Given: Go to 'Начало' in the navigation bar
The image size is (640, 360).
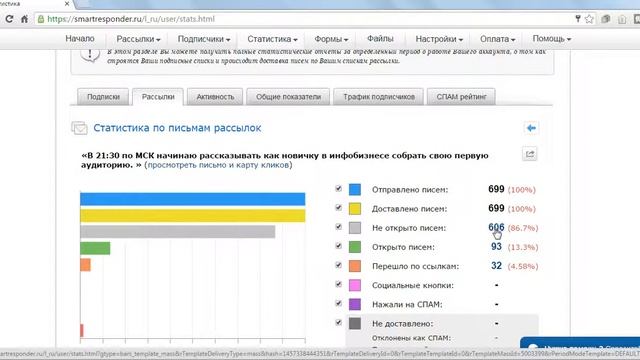Looking at the screenshot, I should click(80, 39).
